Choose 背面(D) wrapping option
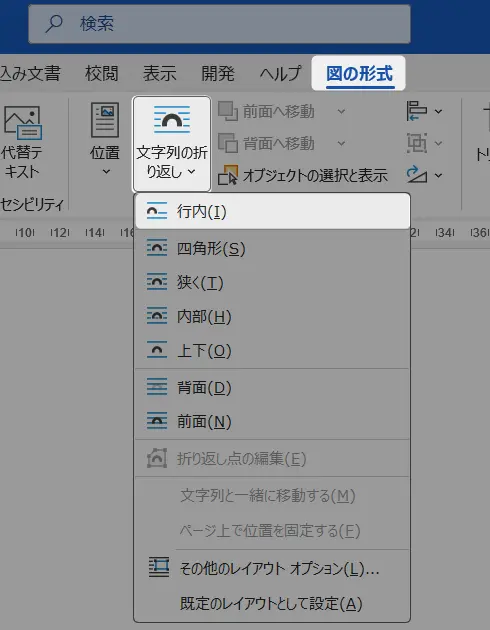This screenshot has width=490, height=630. [273, 387]
